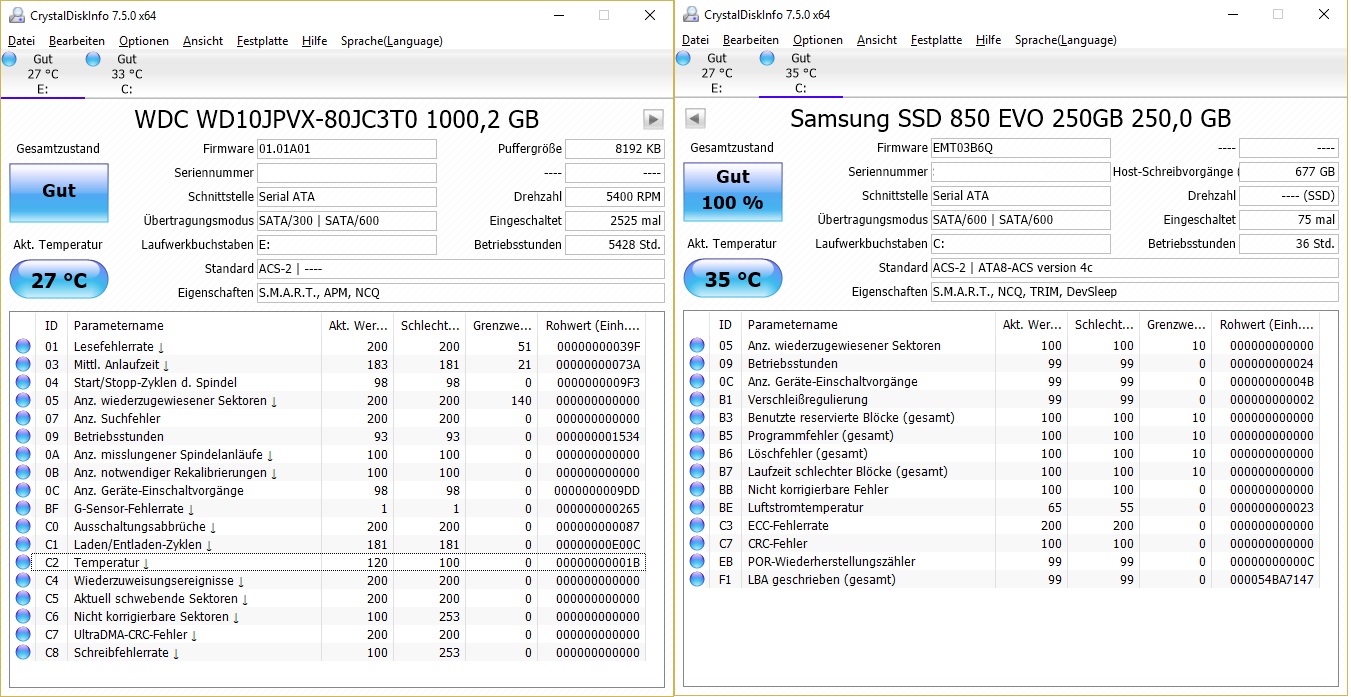
Task: Click status orb for Lesefehlerrate row
Action: coord(23,347)
